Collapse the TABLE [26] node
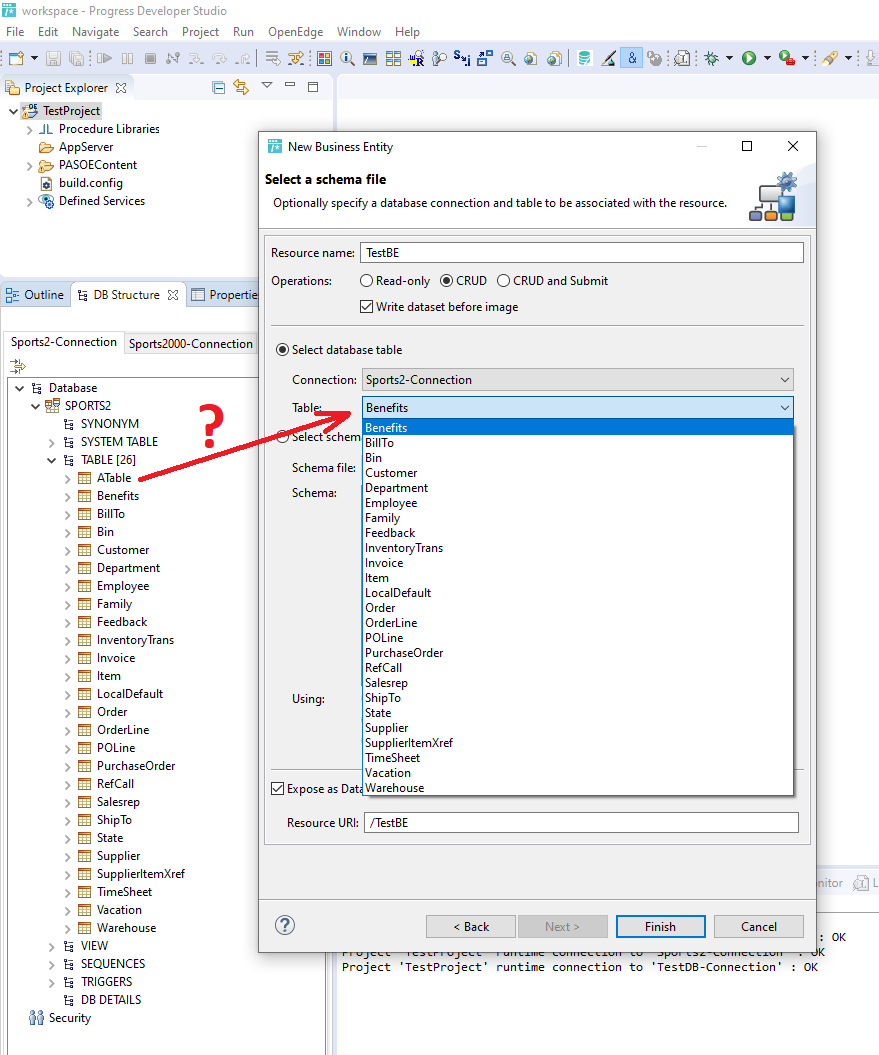The image size is (879, 1055). point(51,460)
